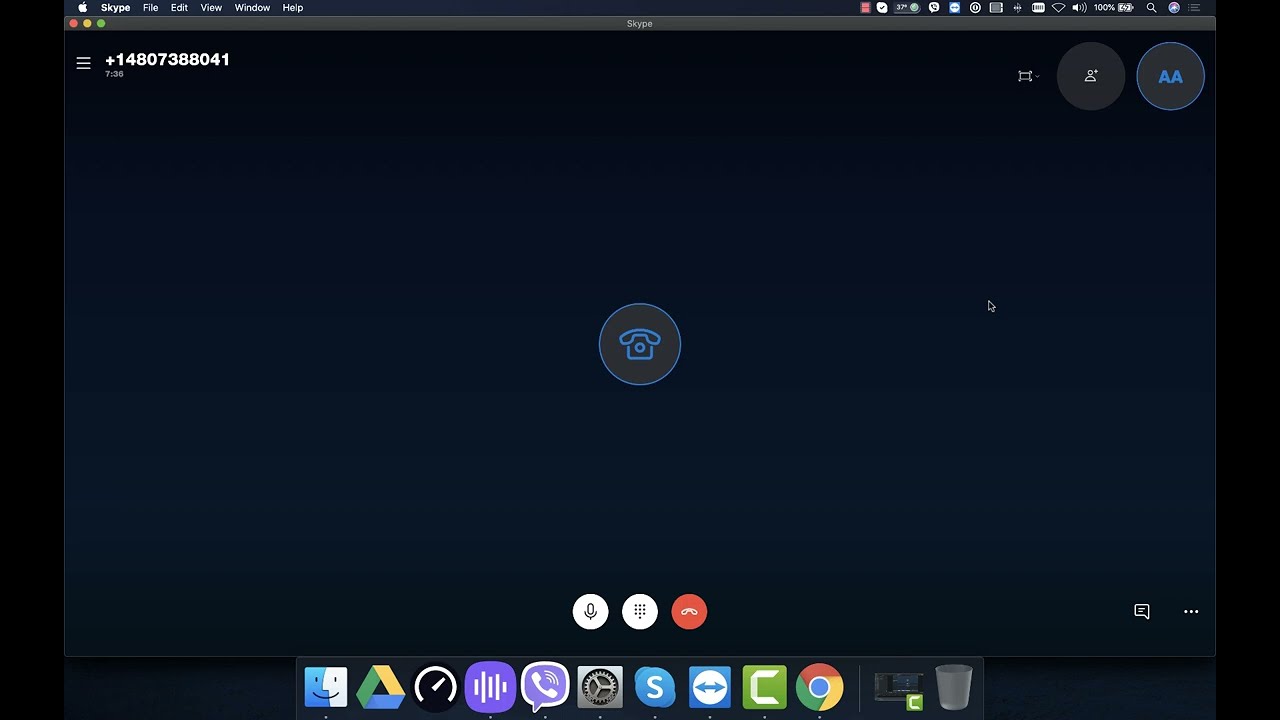This screenshot has height=720, width=1280.
Task: Open the dial pad button
Action: click(x=640, y=611)
